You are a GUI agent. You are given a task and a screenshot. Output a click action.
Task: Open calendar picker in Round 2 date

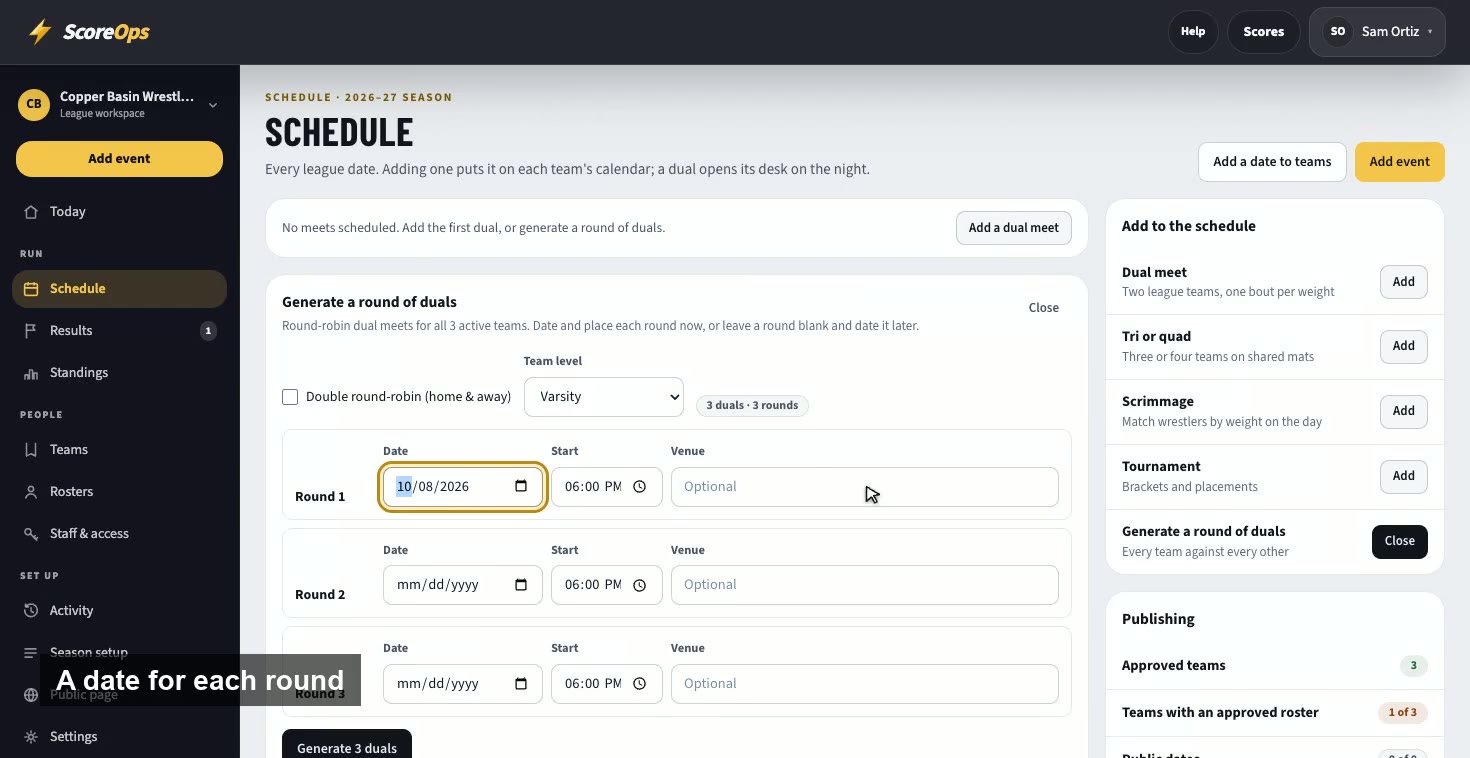[x=521, y=585]
